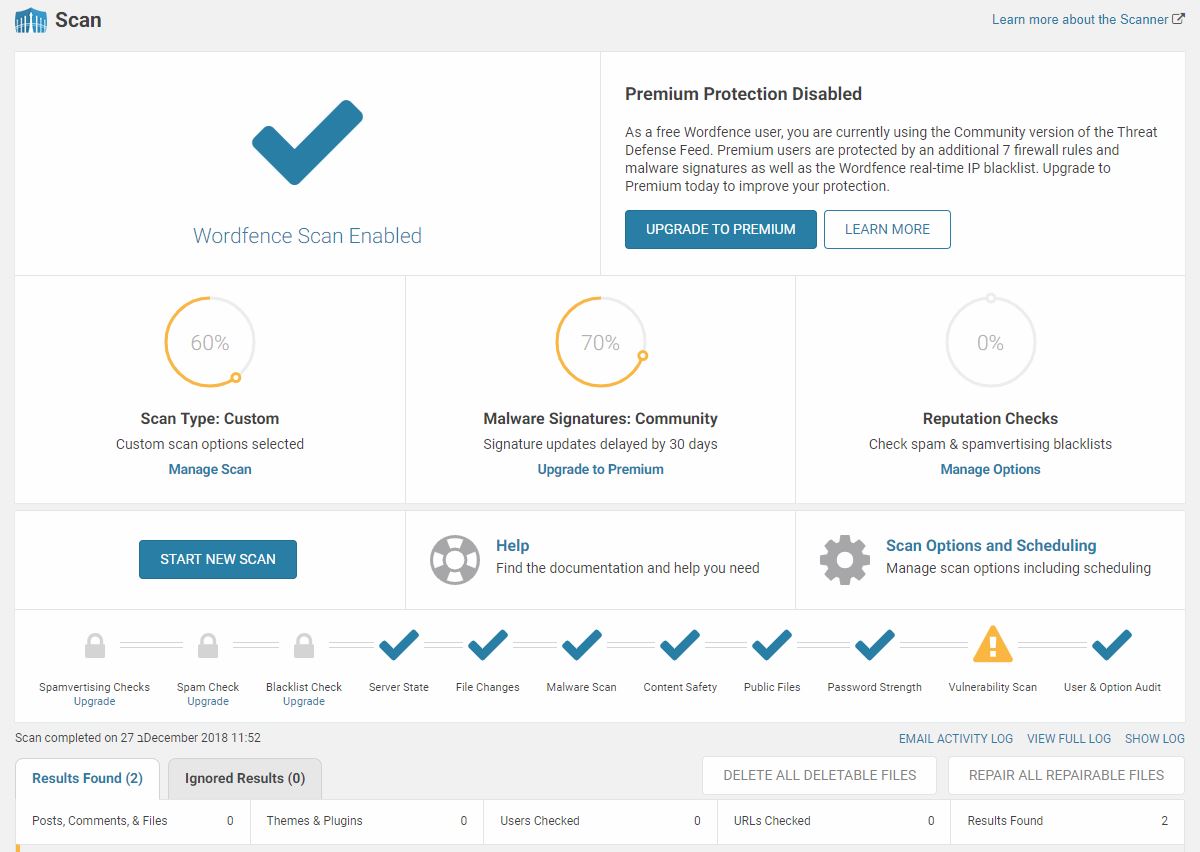Click the 70% Malware Signatures progress circle
1200x852 pixels.
click(x=601, y=342)
